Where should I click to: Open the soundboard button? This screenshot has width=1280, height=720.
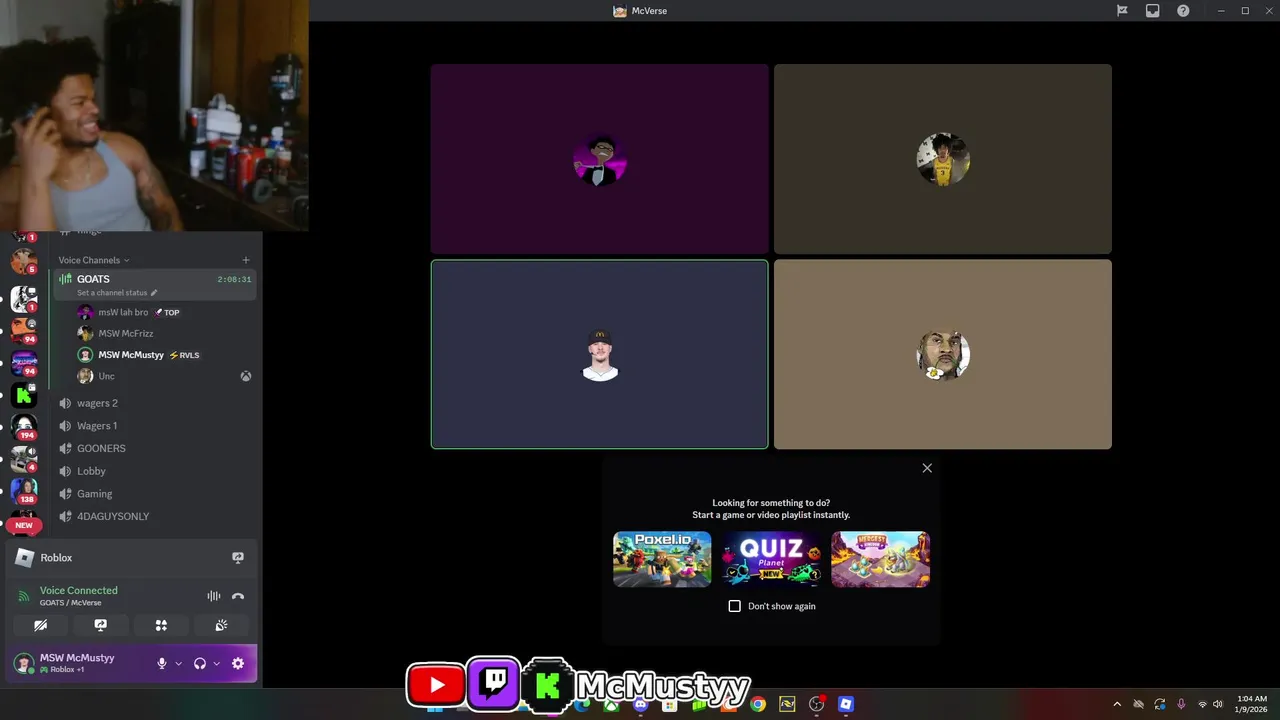coord(221,625)
